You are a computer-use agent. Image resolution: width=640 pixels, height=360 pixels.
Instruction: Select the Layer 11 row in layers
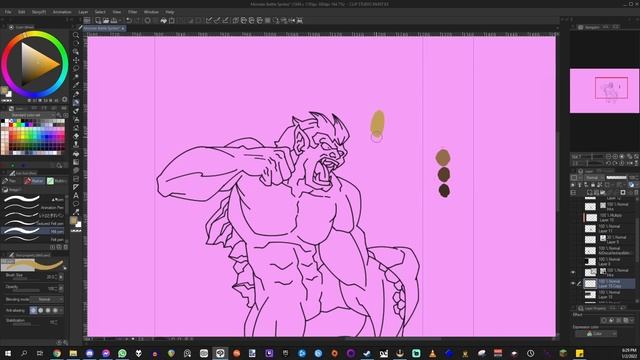[610, 229]
